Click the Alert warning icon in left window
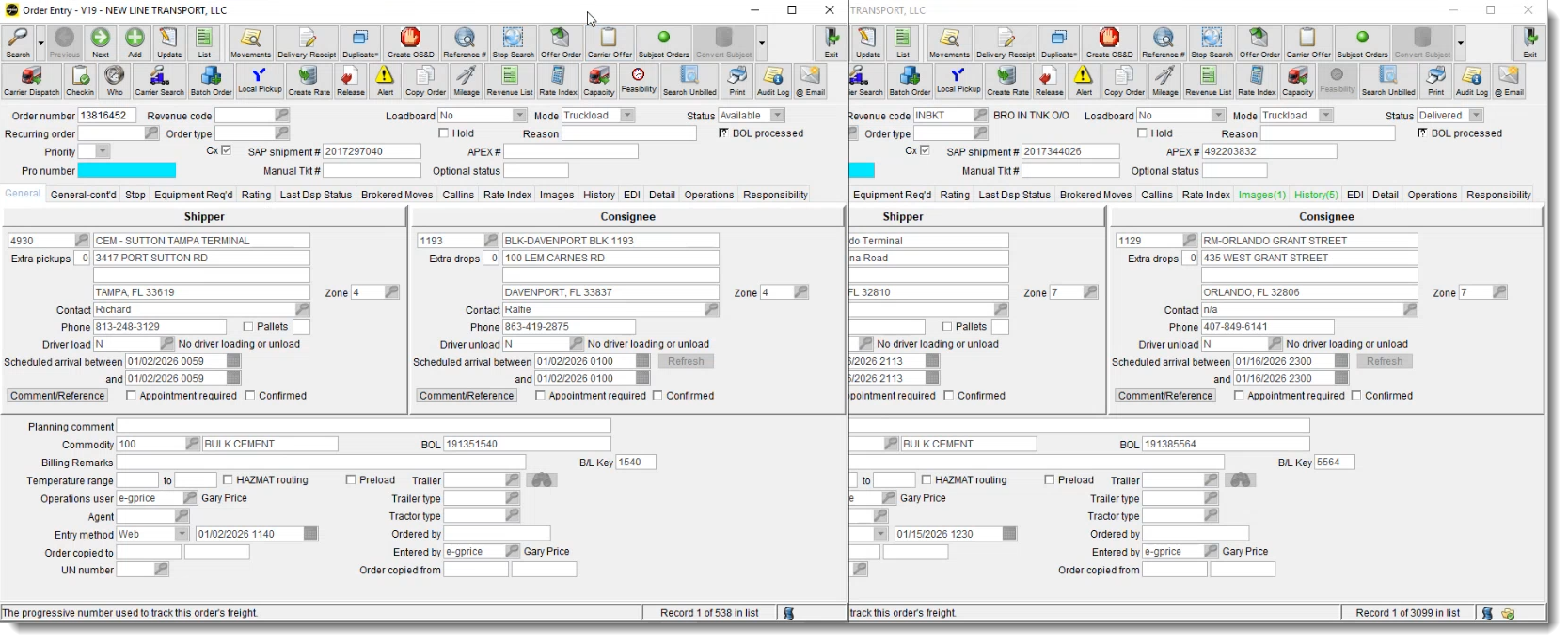The width and height of the screenshot is (1568, 643). pos(385,81)
